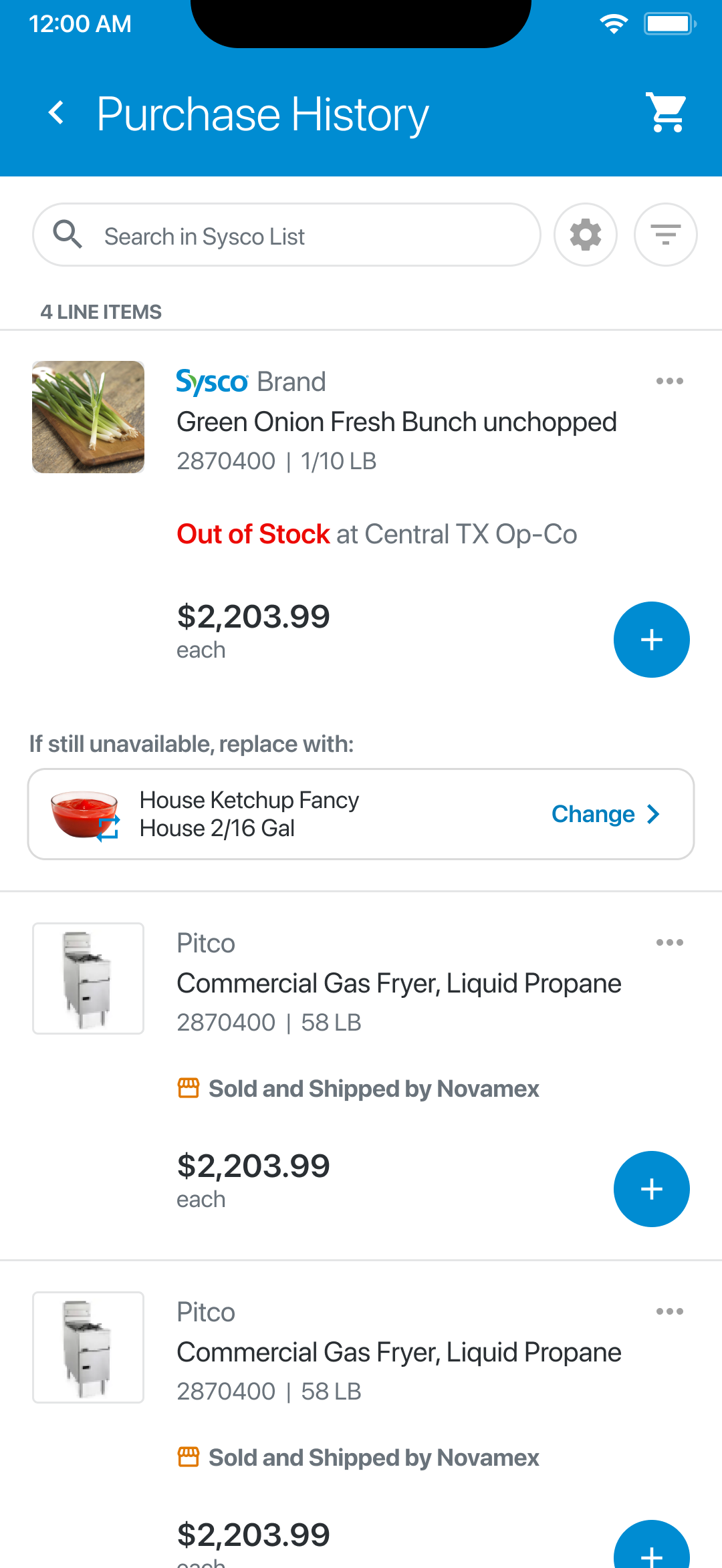Tap the search magnifier icon
The image size is (722, 1568).
68,235
